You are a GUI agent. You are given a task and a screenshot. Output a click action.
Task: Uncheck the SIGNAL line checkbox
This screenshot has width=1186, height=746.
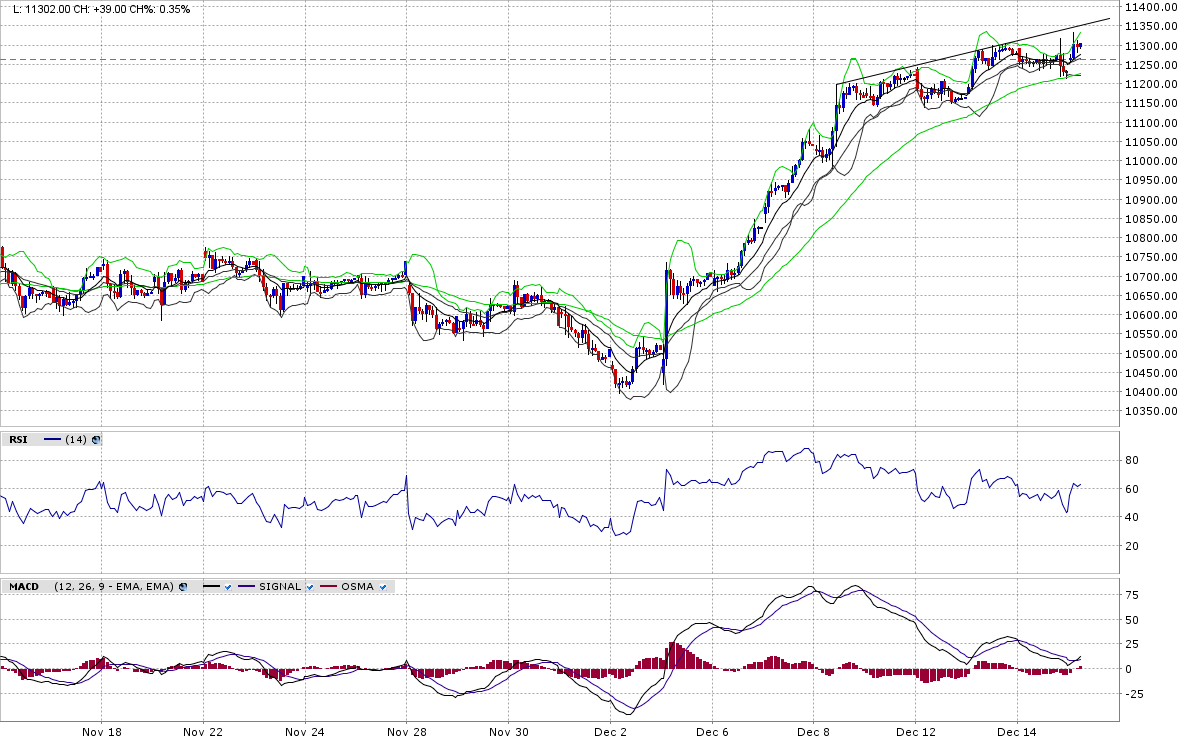(310, 587)
